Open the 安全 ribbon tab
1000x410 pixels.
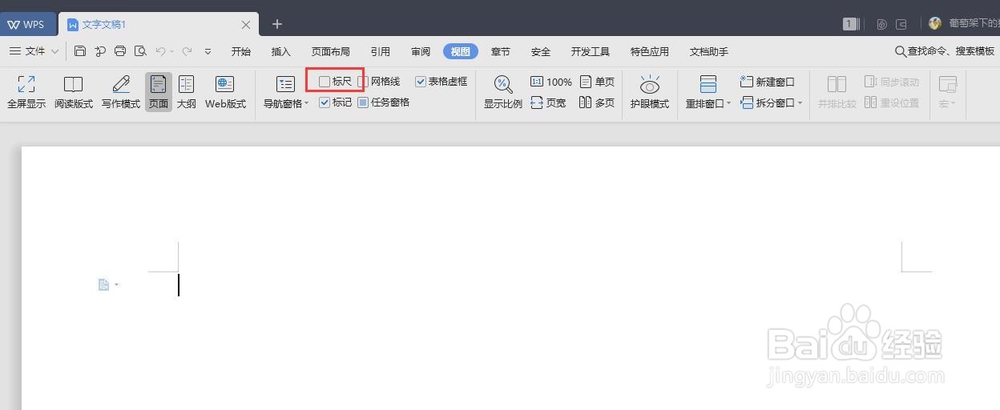(540, 52)
